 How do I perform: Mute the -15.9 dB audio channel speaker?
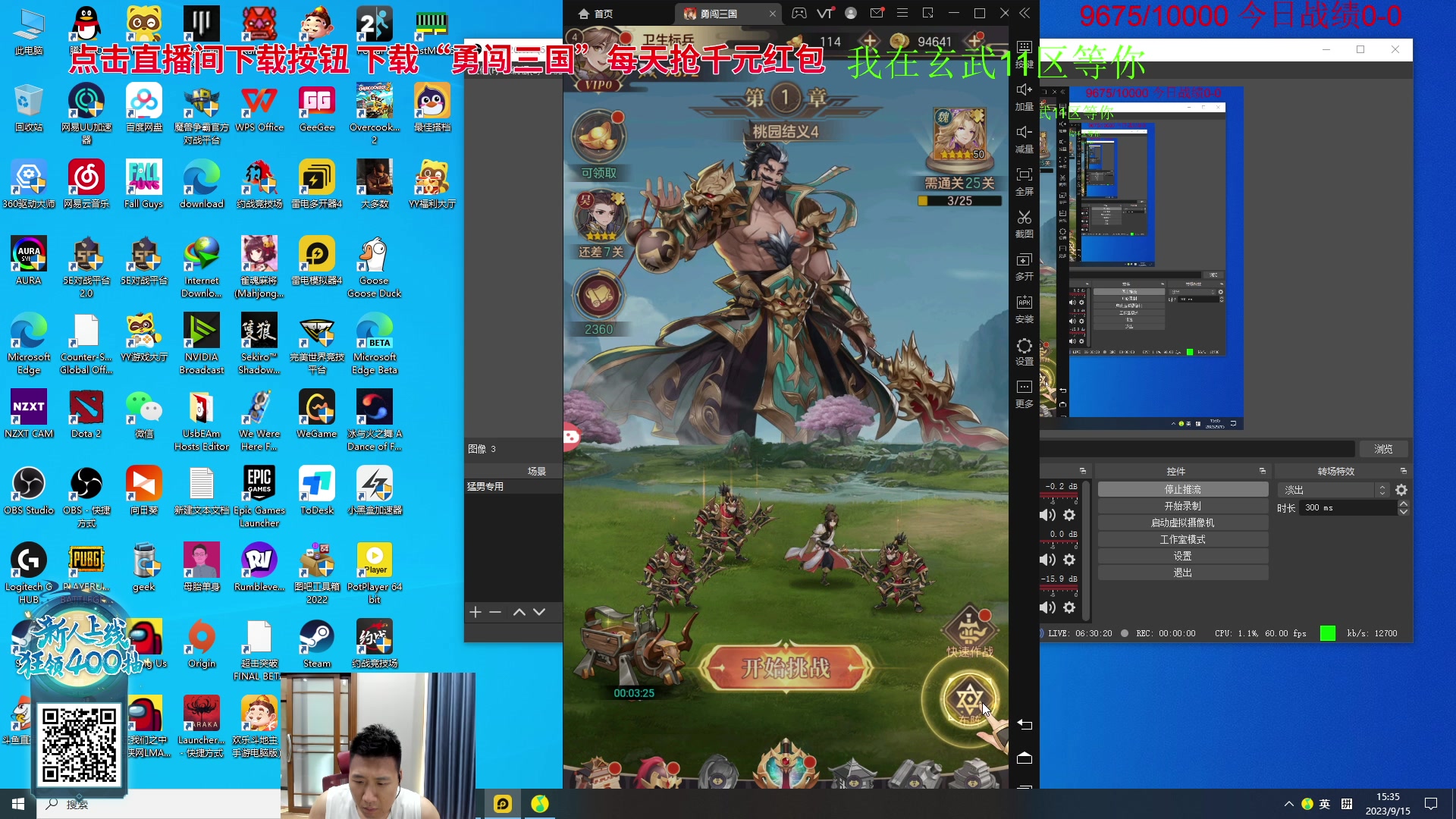coord(1047,607)
